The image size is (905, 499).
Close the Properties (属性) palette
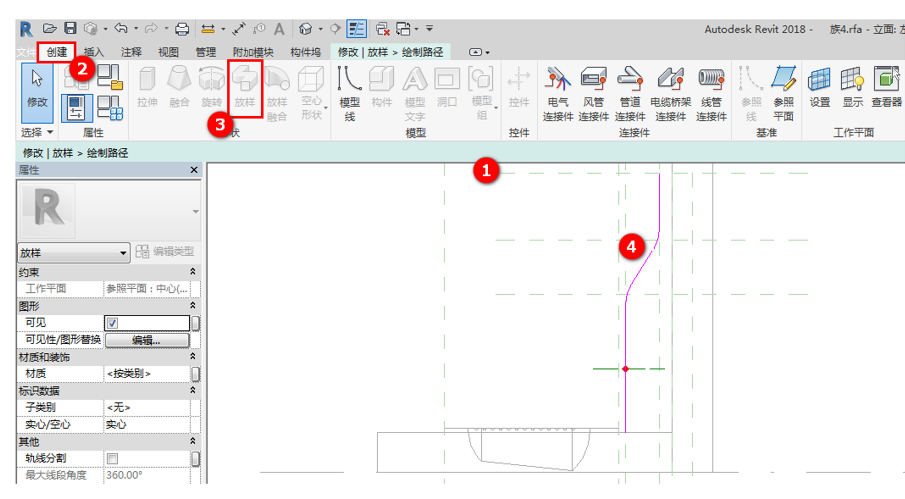pyautogui.click(x=194, y=170)
